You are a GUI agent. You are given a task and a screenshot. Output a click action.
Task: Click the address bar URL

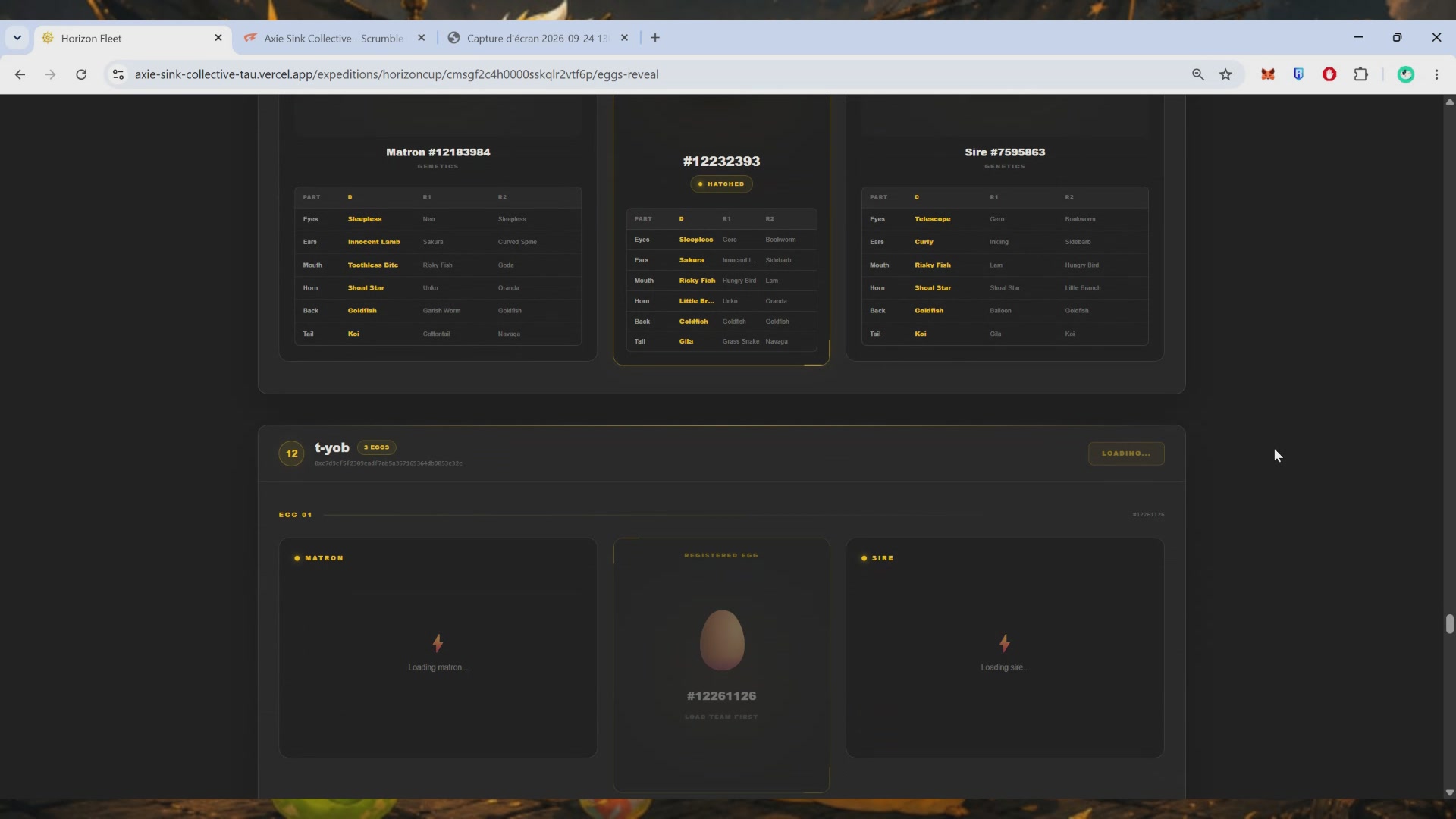pyautogui.click(x=397, y=74)
